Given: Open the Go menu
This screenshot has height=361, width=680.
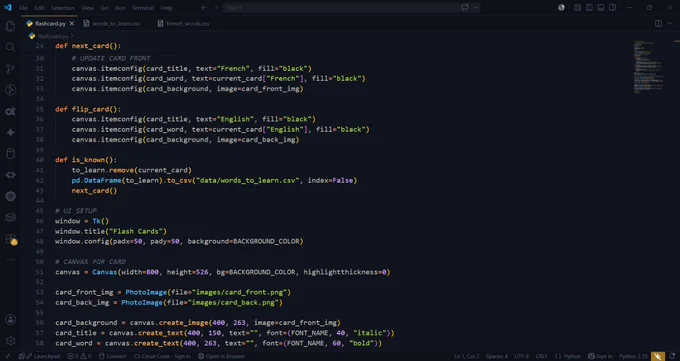Looking at the screenshot, I should coord(104,8).
